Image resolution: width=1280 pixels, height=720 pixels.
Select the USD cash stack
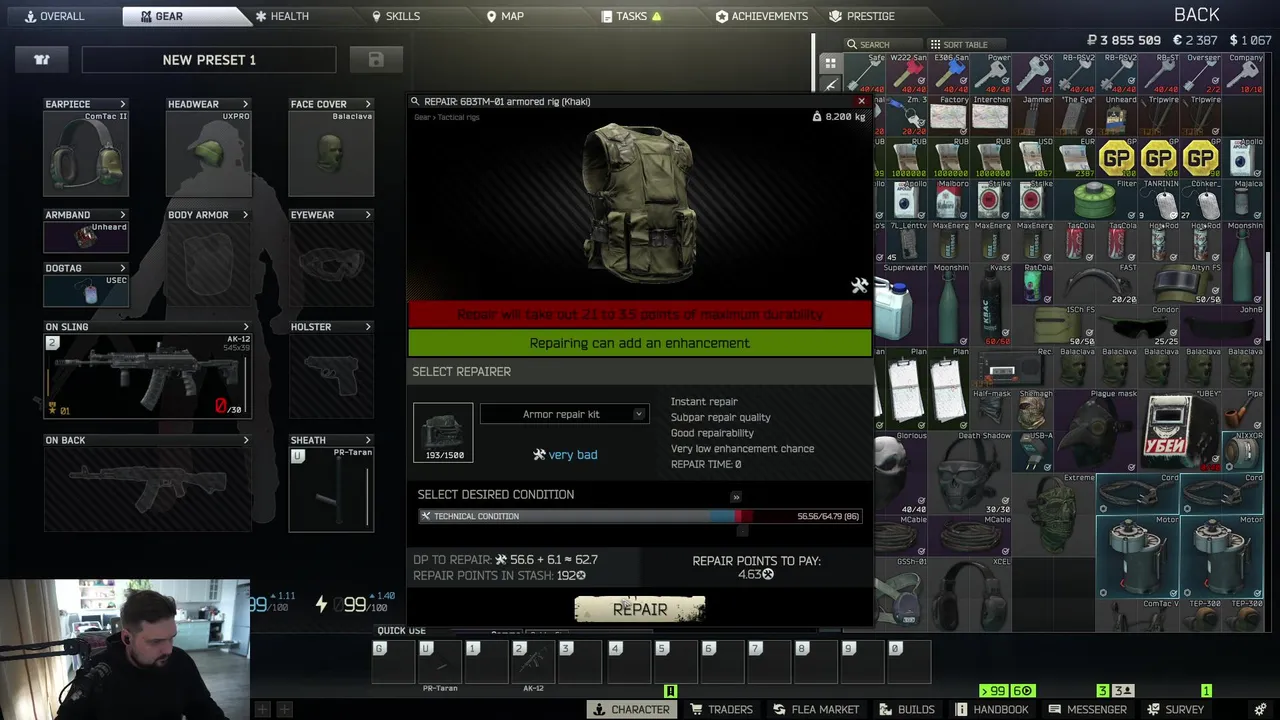pos(1034,157)
